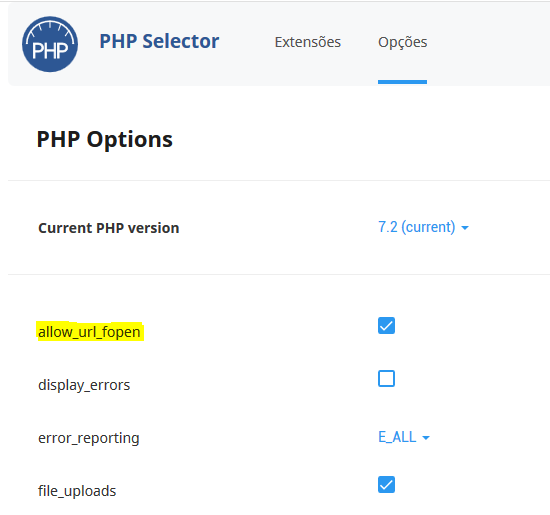Click the Current PHP version label

click(x=109, y=228)
